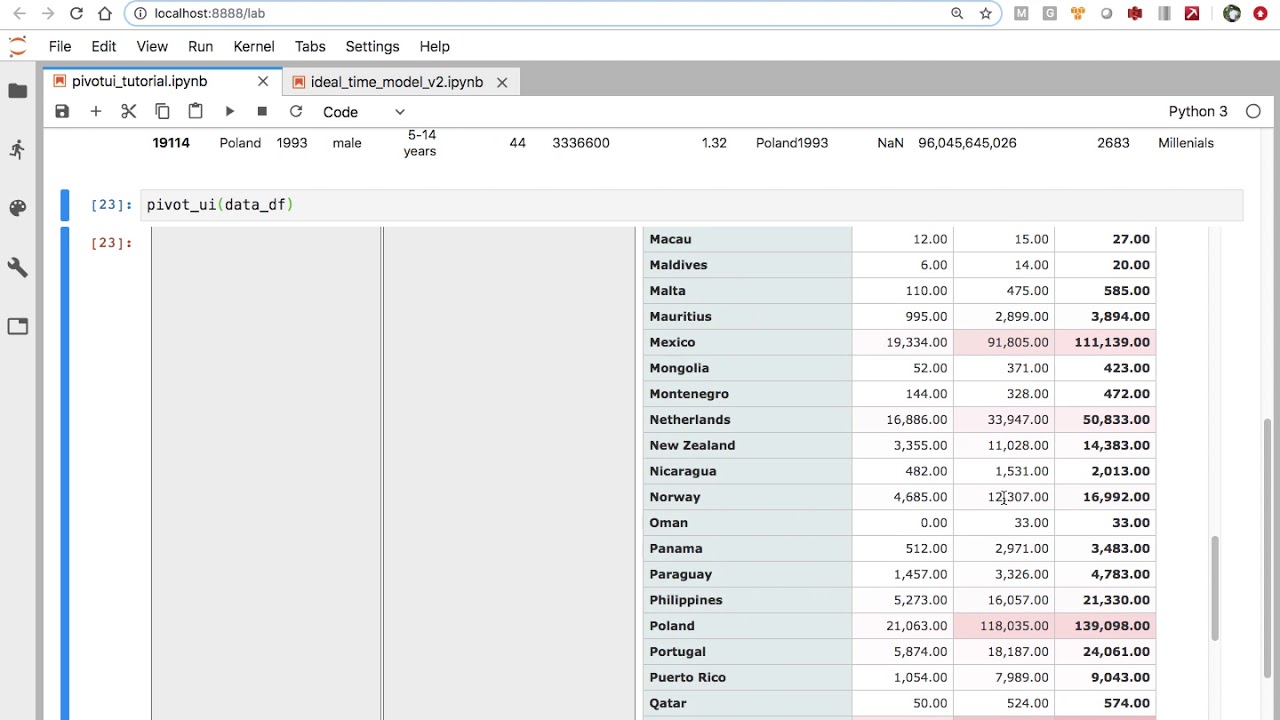The image size is (1280, 720).
Task: Close the ideal_time_model_v2.ipynb tab
Action: pos(502,82)
